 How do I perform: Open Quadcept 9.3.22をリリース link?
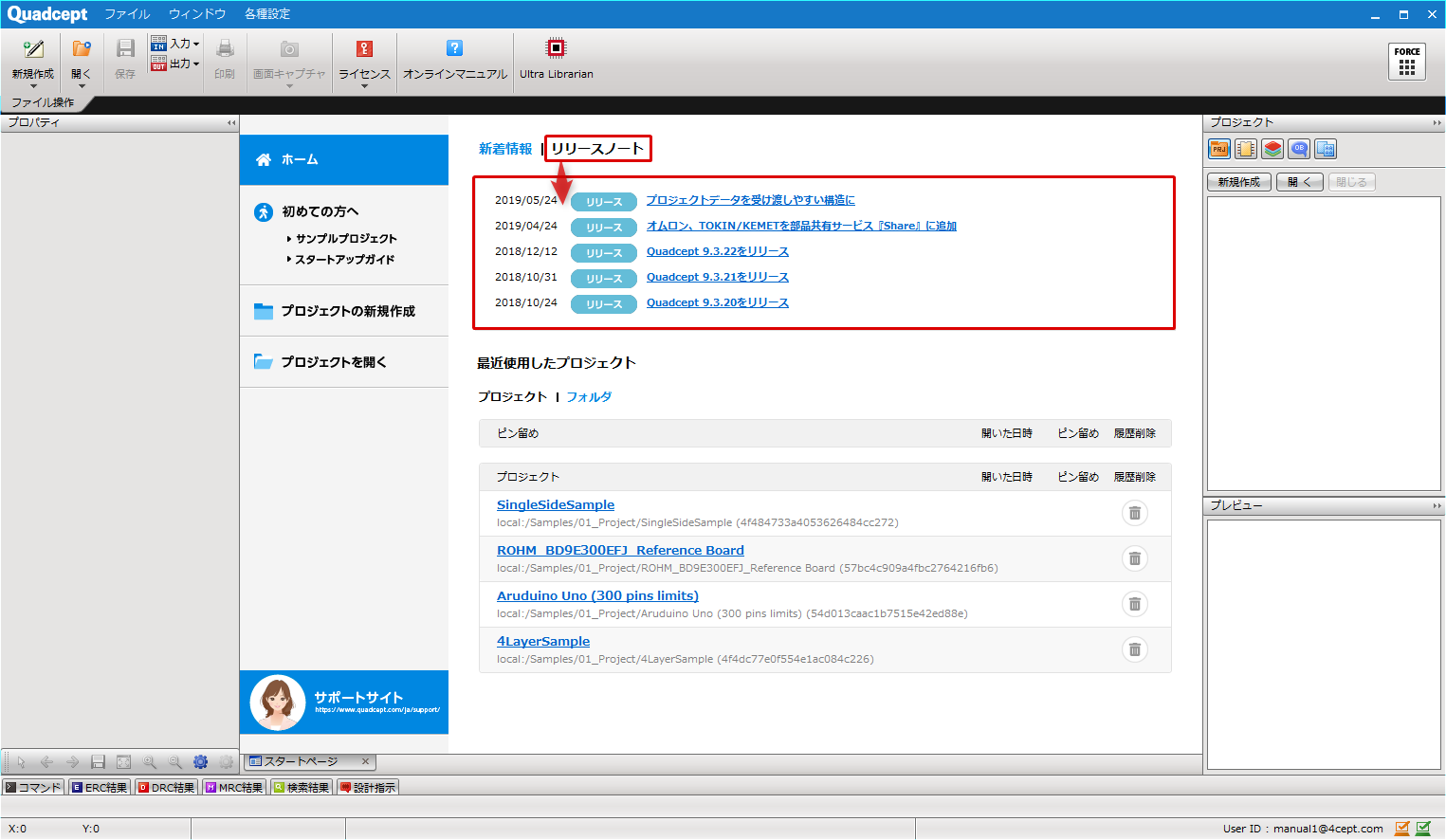click(718, 251)
